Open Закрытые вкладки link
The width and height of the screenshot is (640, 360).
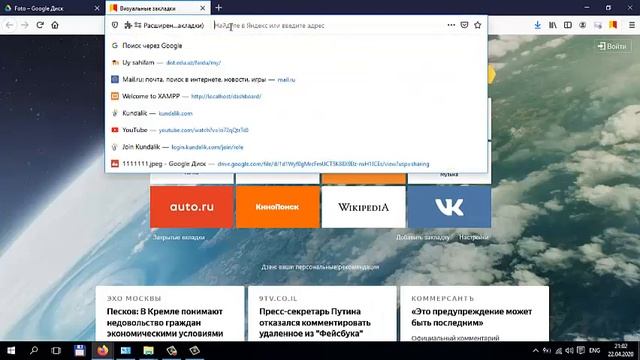[x=179, y=237]
